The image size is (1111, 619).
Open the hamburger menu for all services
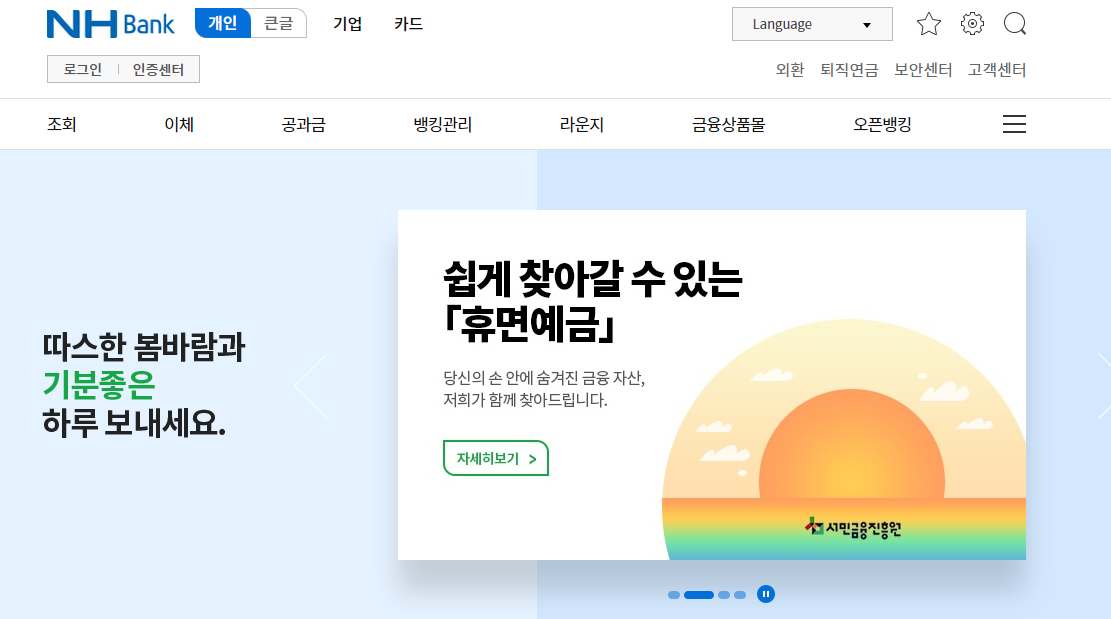[1014, 123]
